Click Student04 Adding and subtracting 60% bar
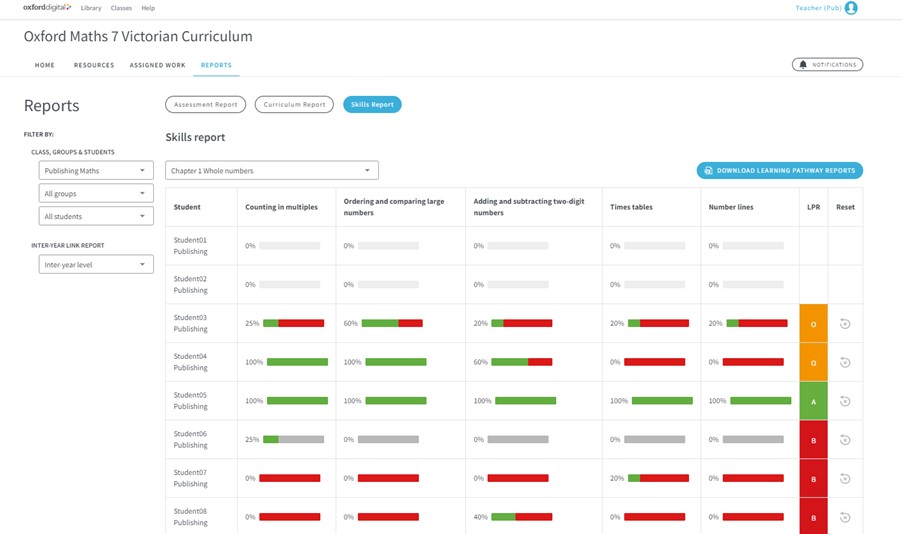902x534 pixels. pyautogui.click(x=522, y=362)
